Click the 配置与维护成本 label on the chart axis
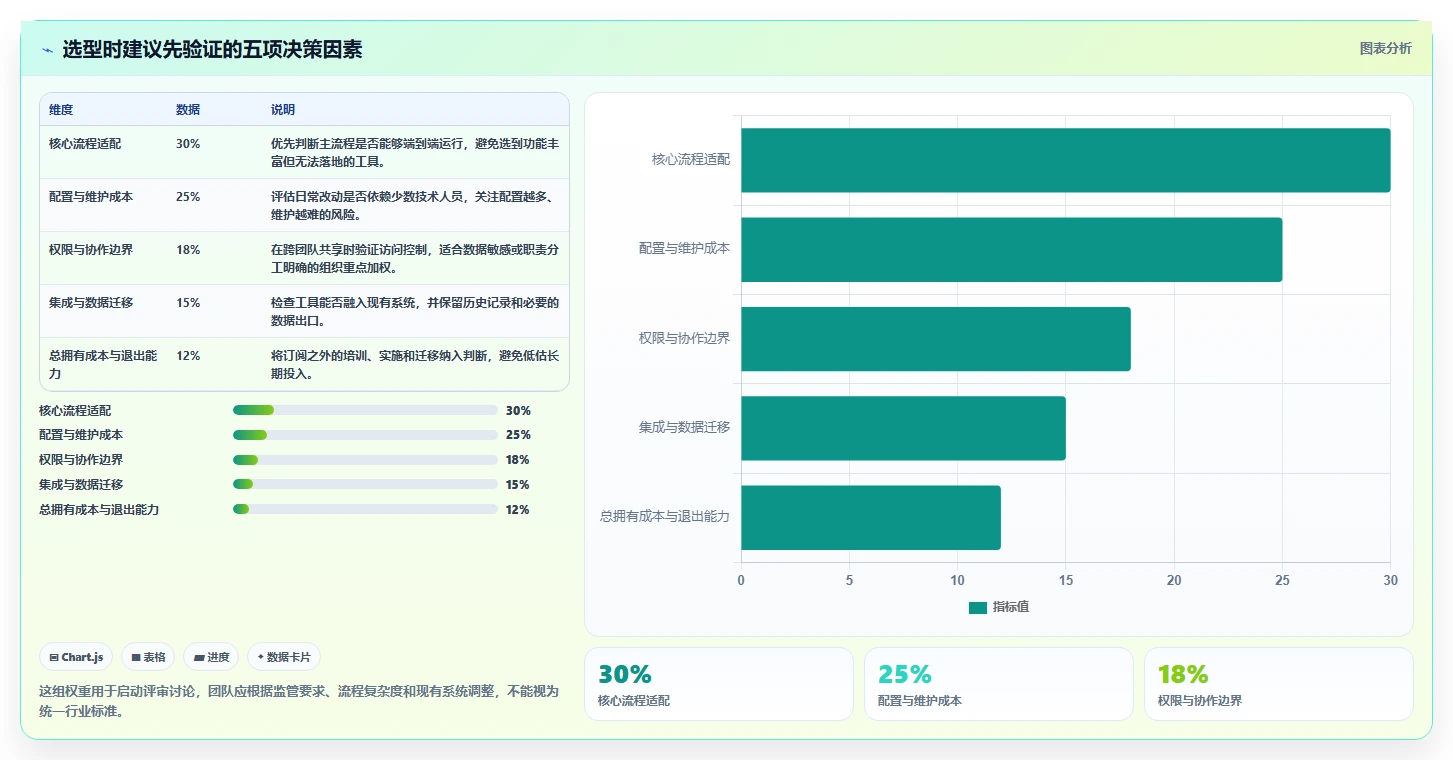 point(685,248)
